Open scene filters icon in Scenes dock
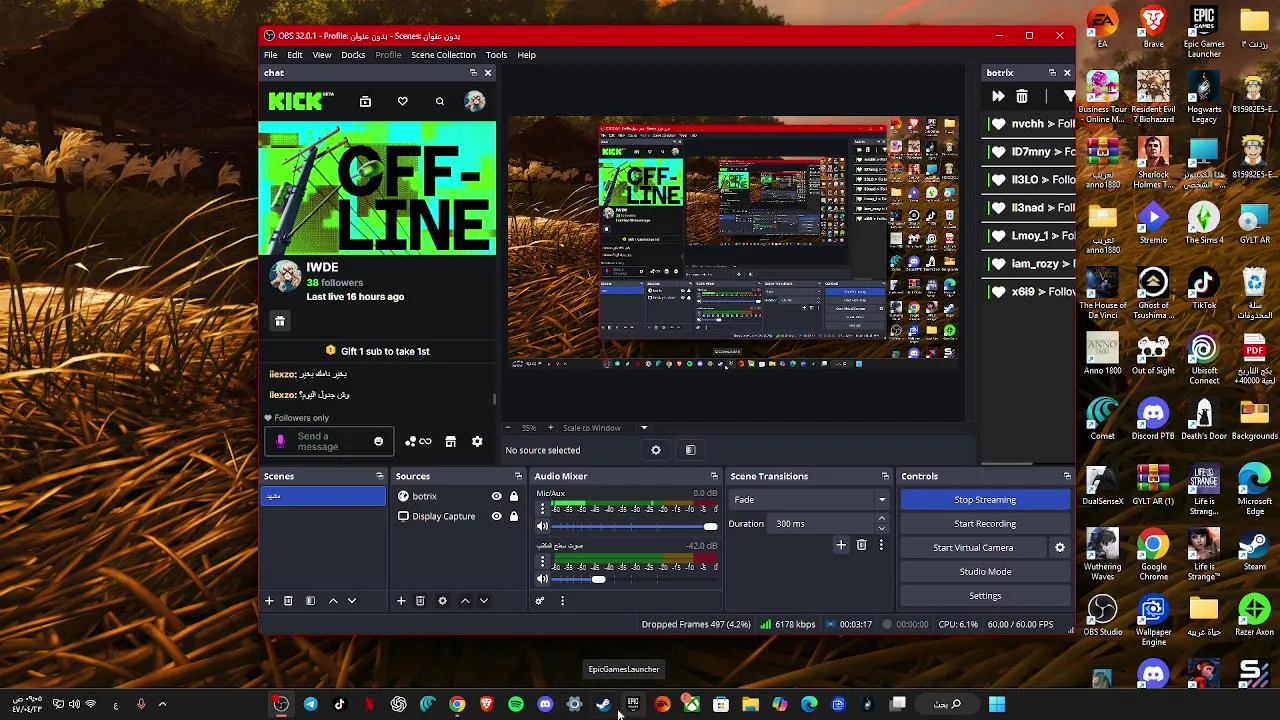 click(x=310, y=601)
